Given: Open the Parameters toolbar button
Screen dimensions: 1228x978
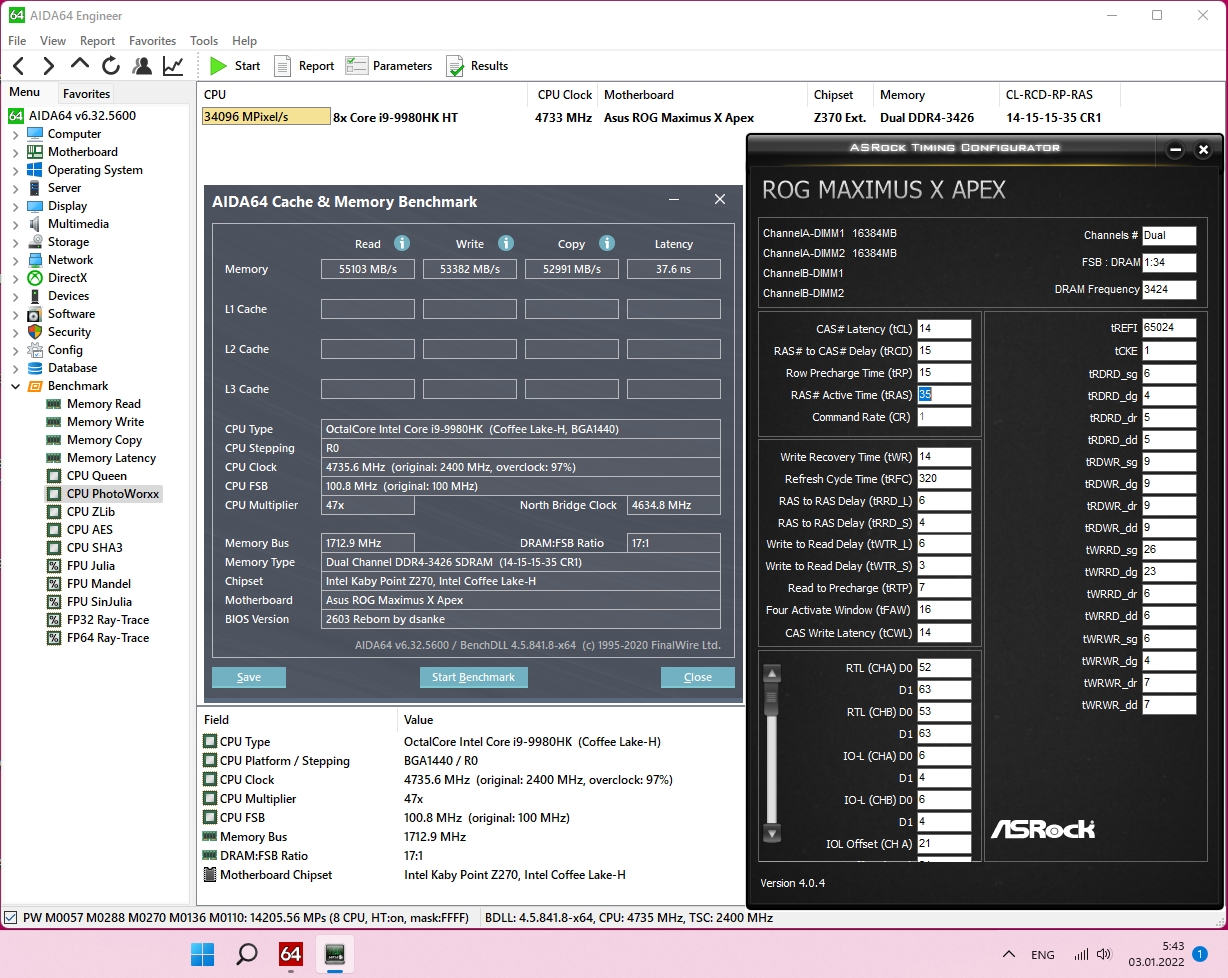Looking at the screenshot, I should pos(389,66).
